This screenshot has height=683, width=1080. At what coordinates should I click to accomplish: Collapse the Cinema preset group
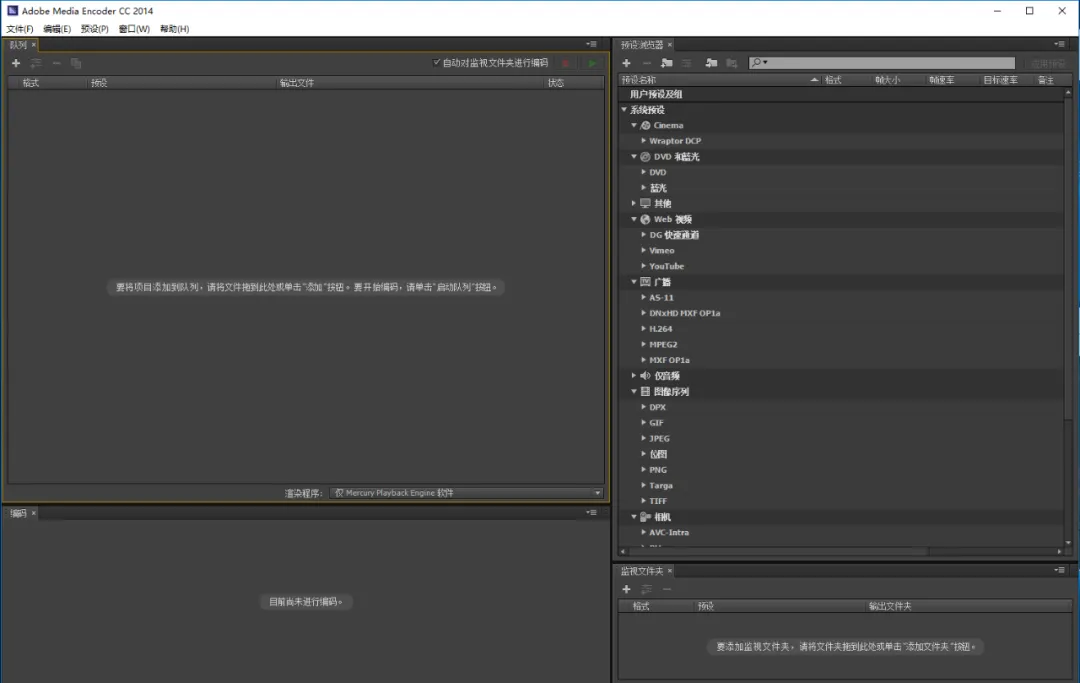[634, 125]
